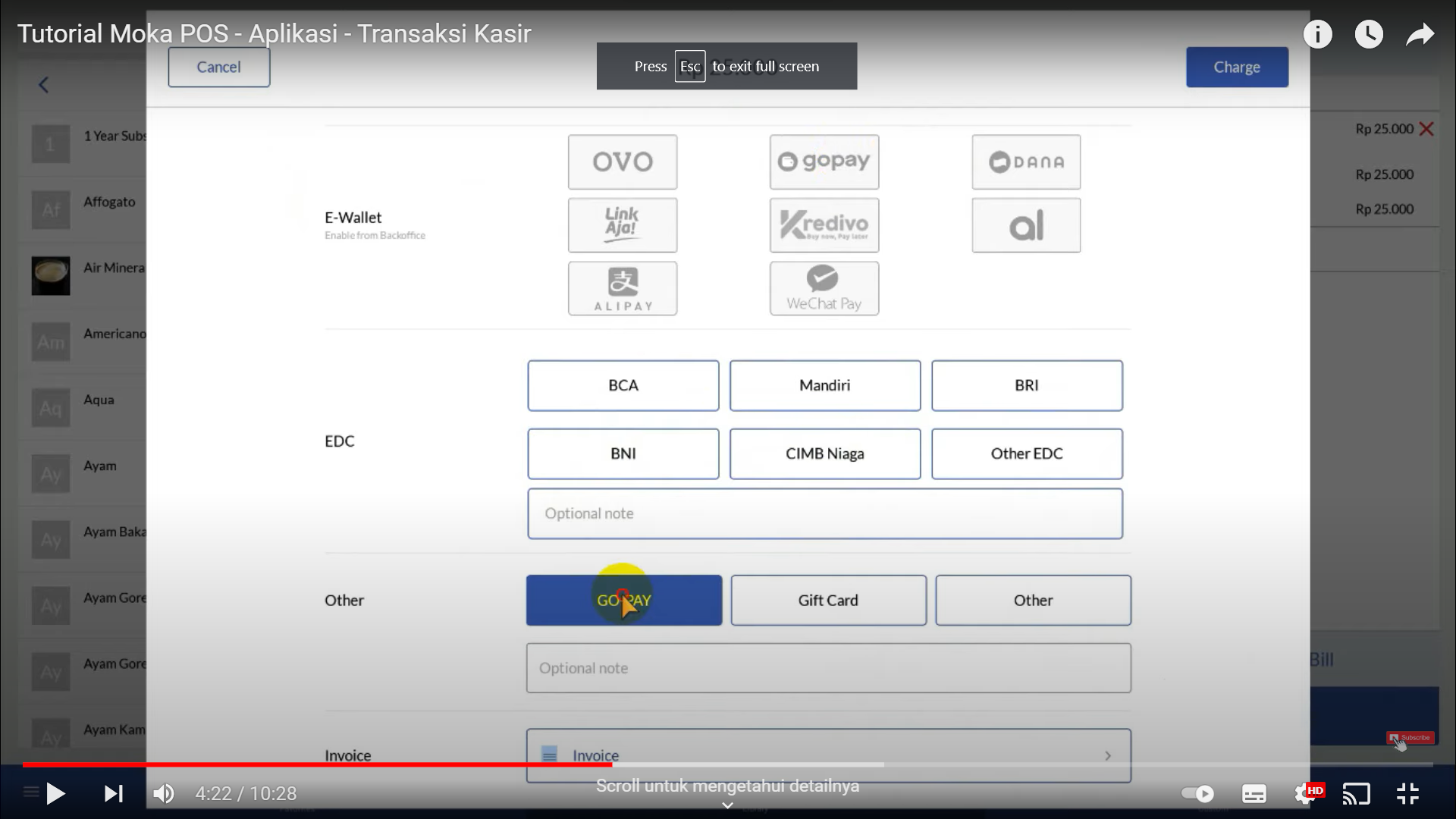Viewport: 1456px width, 819px height.
Task: Select Gift Card payment
Action: (x=828, y=600)
